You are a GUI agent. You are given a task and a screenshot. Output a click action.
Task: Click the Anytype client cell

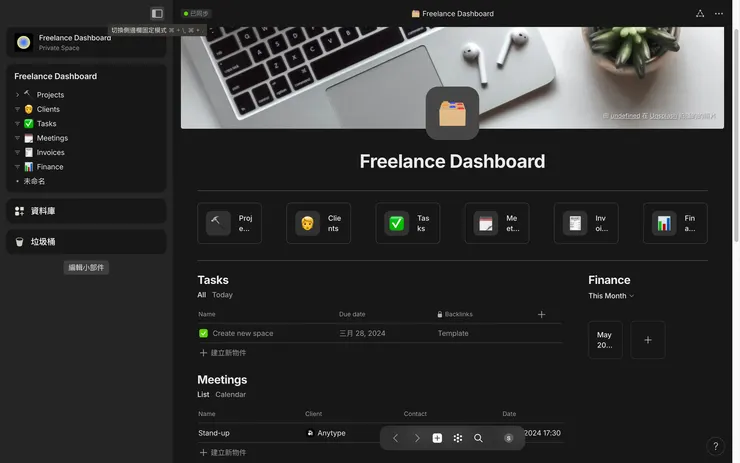327,433
